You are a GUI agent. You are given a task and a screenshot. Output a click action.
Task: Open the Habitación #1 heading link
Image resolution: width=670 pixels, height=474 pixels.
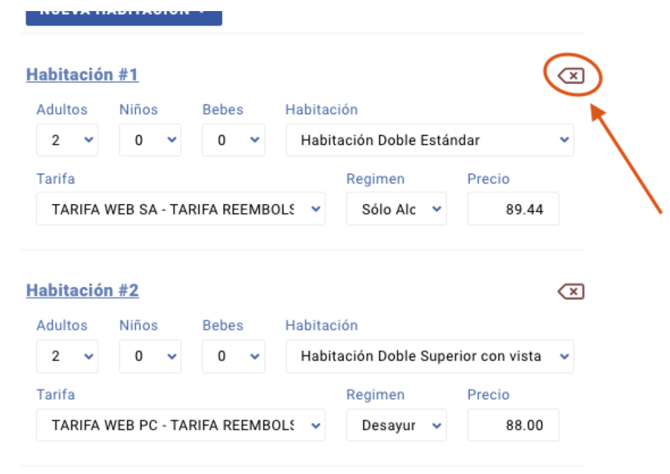point(82,74)
